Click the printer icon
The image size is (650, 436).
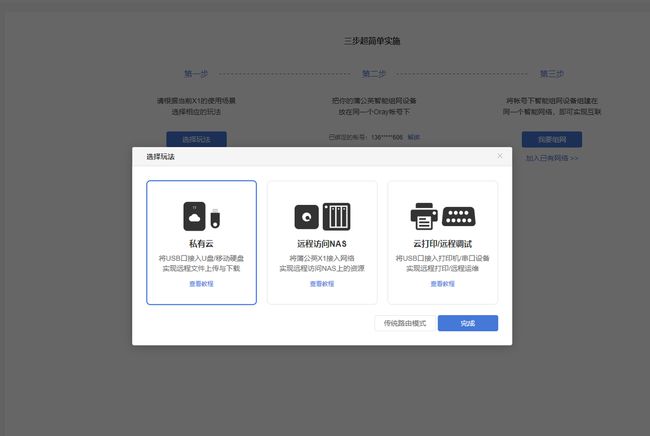(x=424, y=216)
